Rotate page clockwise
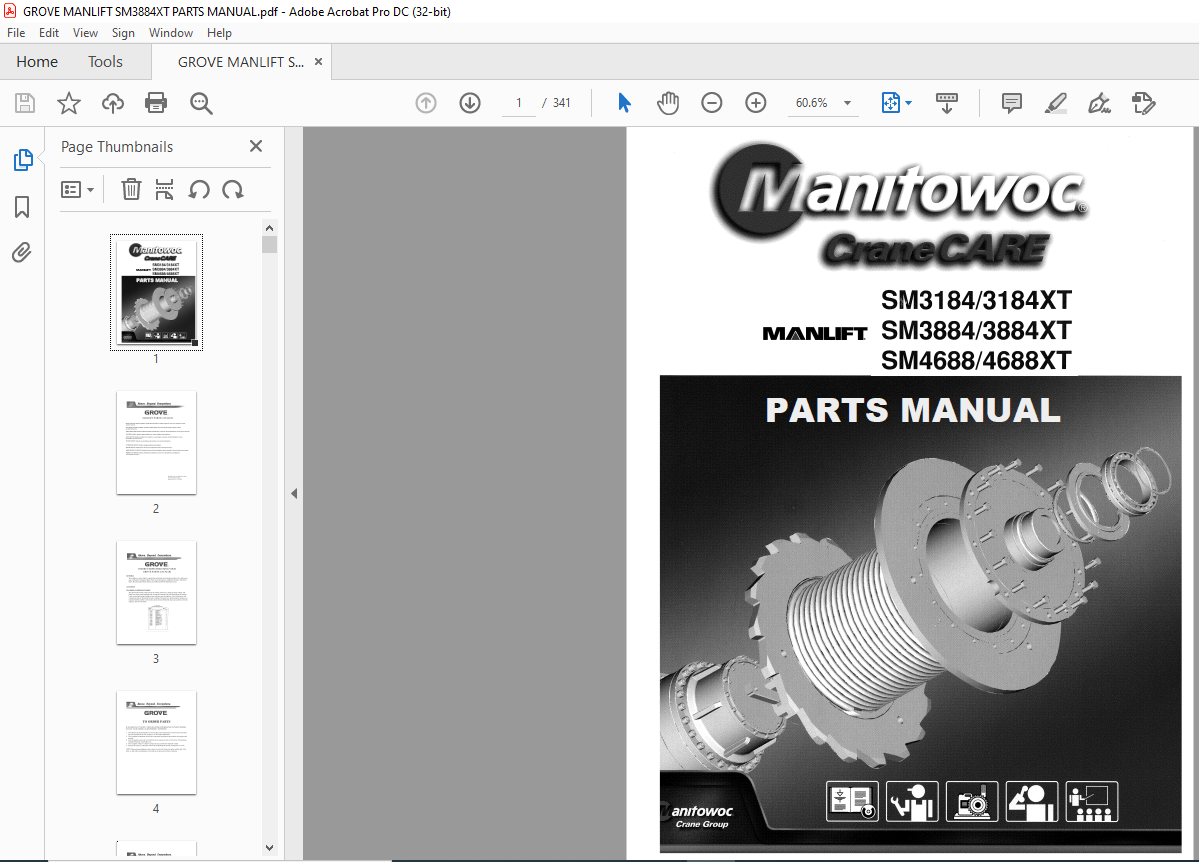The image size is (1199, 862). pyautogui.click(x=232, y=189)
